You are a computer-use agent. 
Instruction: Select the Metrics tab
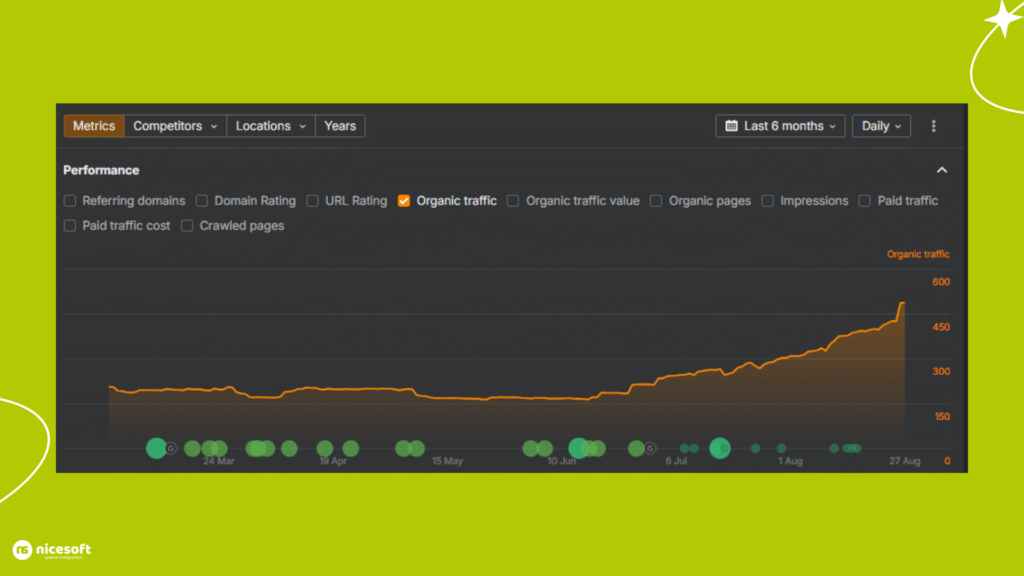click(94, 126)
